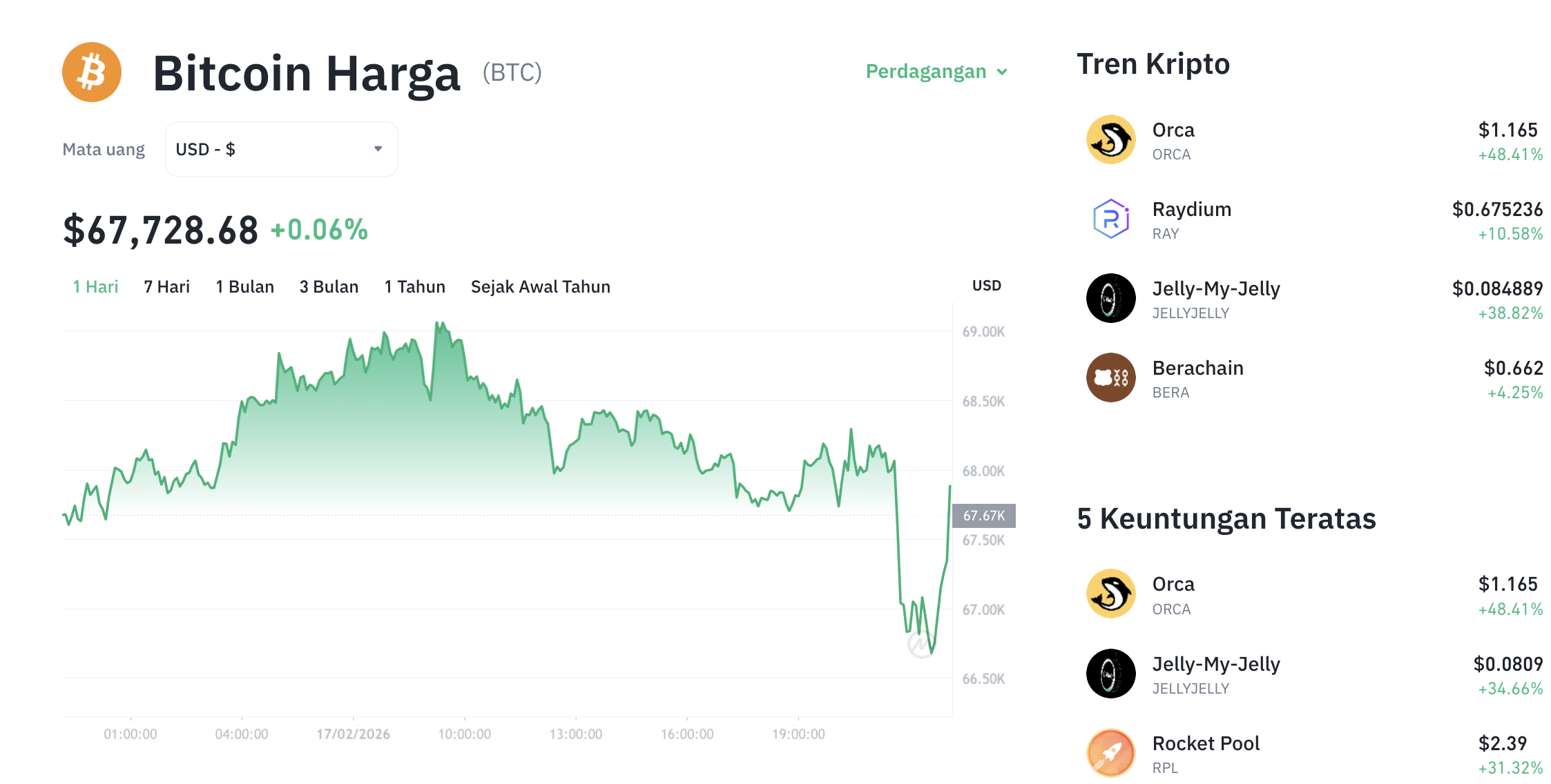Click the Jelly-My-Jelly icon under 5 Keuntungan Teratas
Screen dimensions: 1551x784
coord(1110,674)
